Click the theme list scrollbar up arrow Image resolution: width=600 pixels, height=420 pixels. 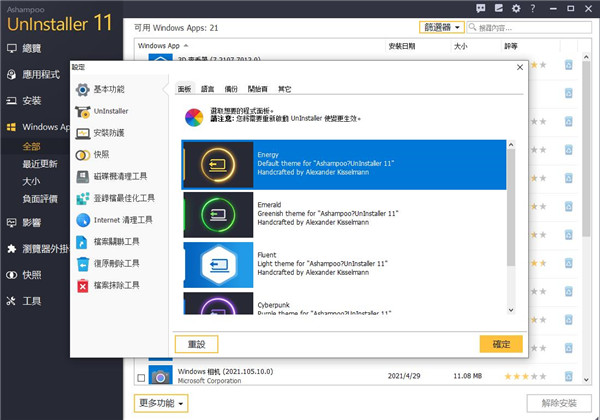pyautogui.click(x=511, y=145)
